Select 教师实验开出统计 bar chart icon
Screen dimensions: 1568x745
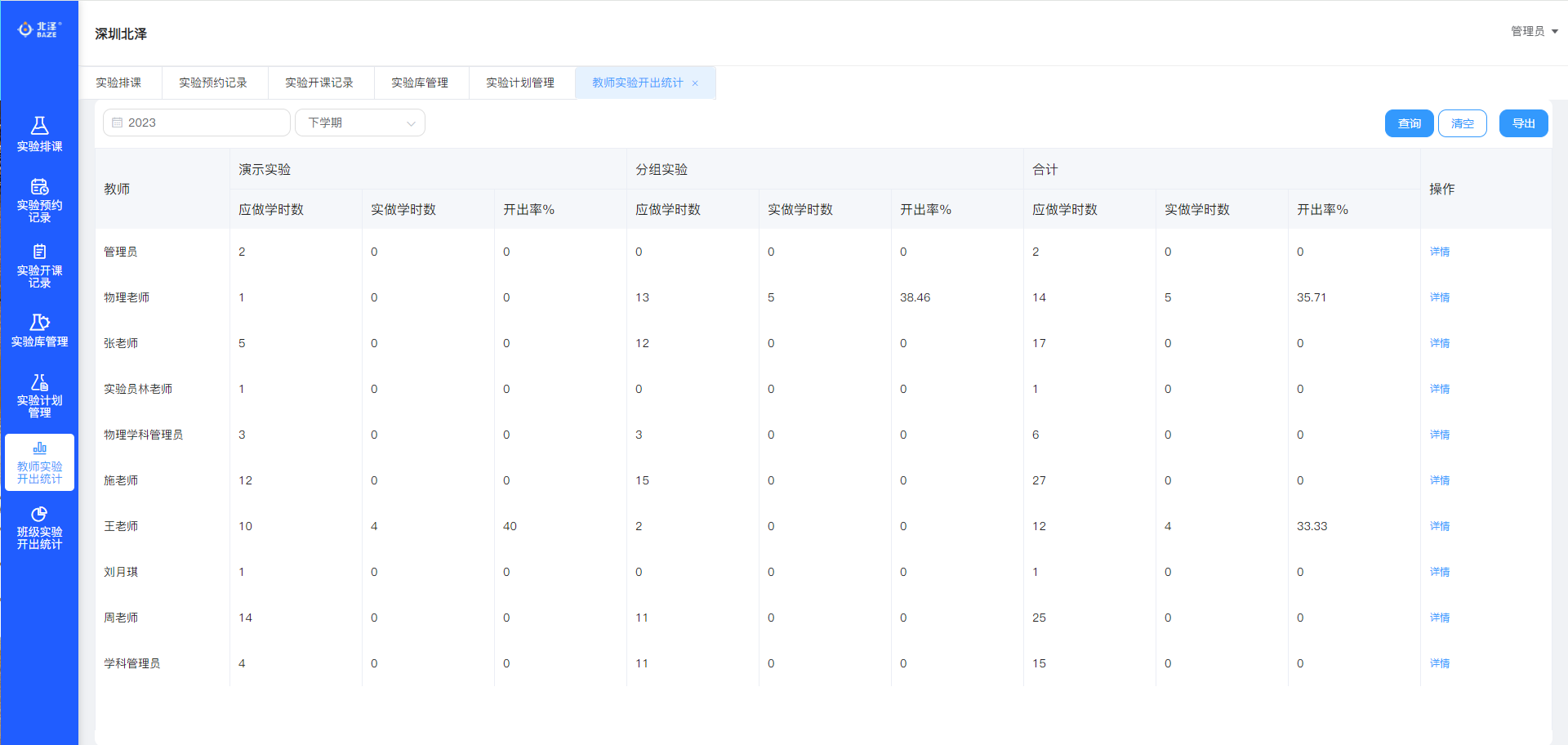[x=39, y=448]
